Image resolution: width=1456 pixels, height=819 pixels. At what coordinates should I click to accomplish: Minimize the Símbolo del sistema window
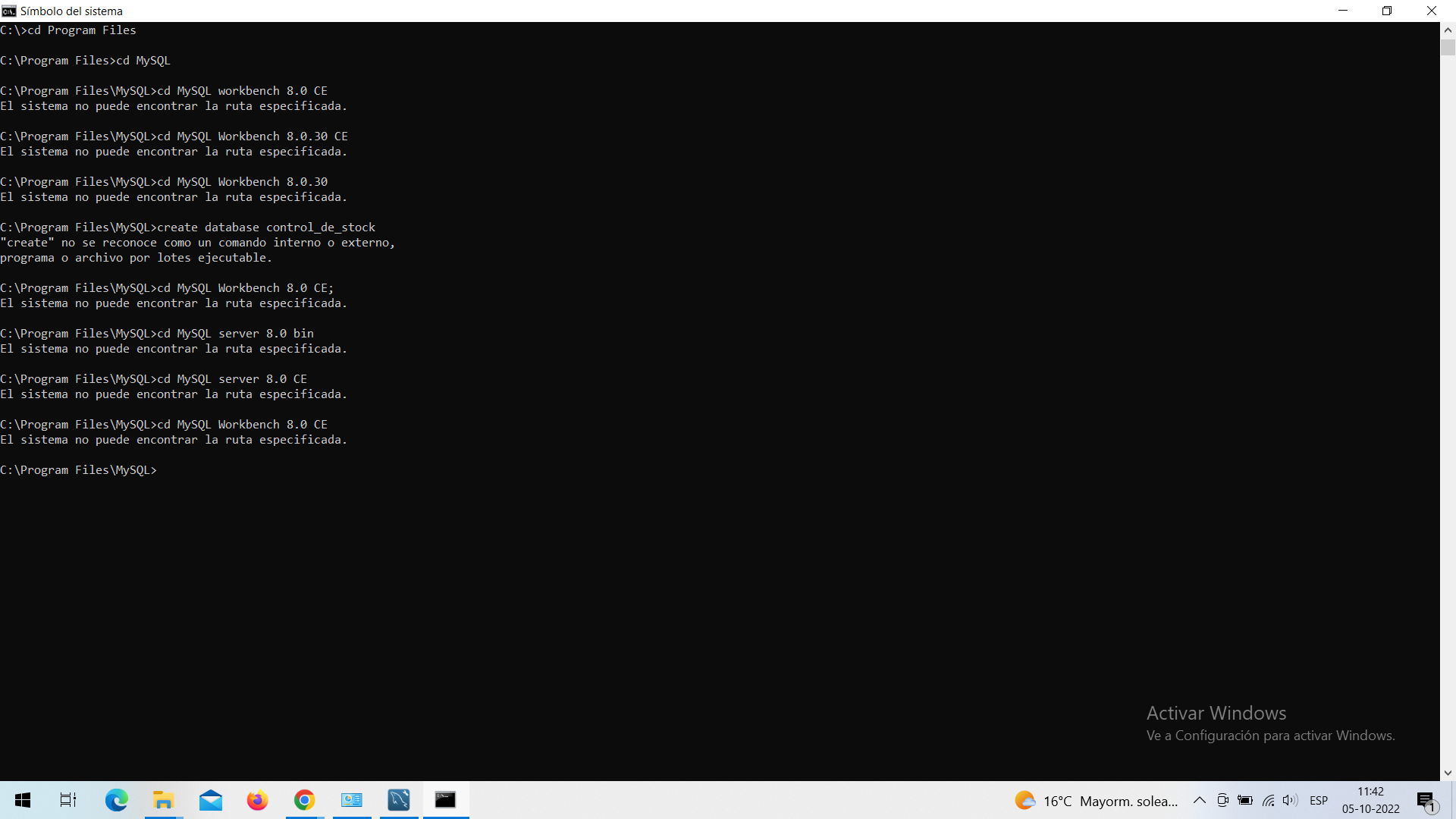(1343, 11)
